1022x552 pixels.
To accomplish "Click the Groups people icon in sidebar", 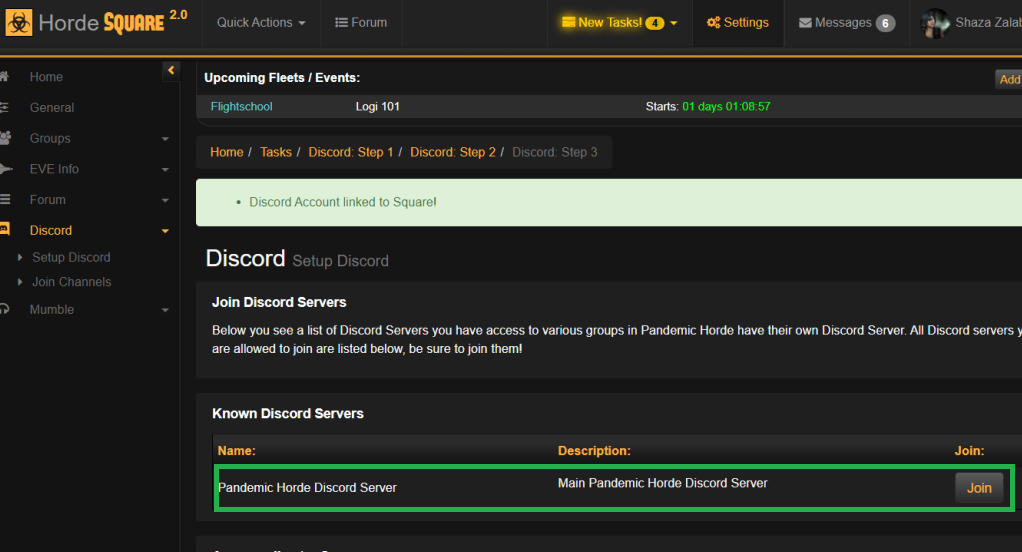I will 5,138.
